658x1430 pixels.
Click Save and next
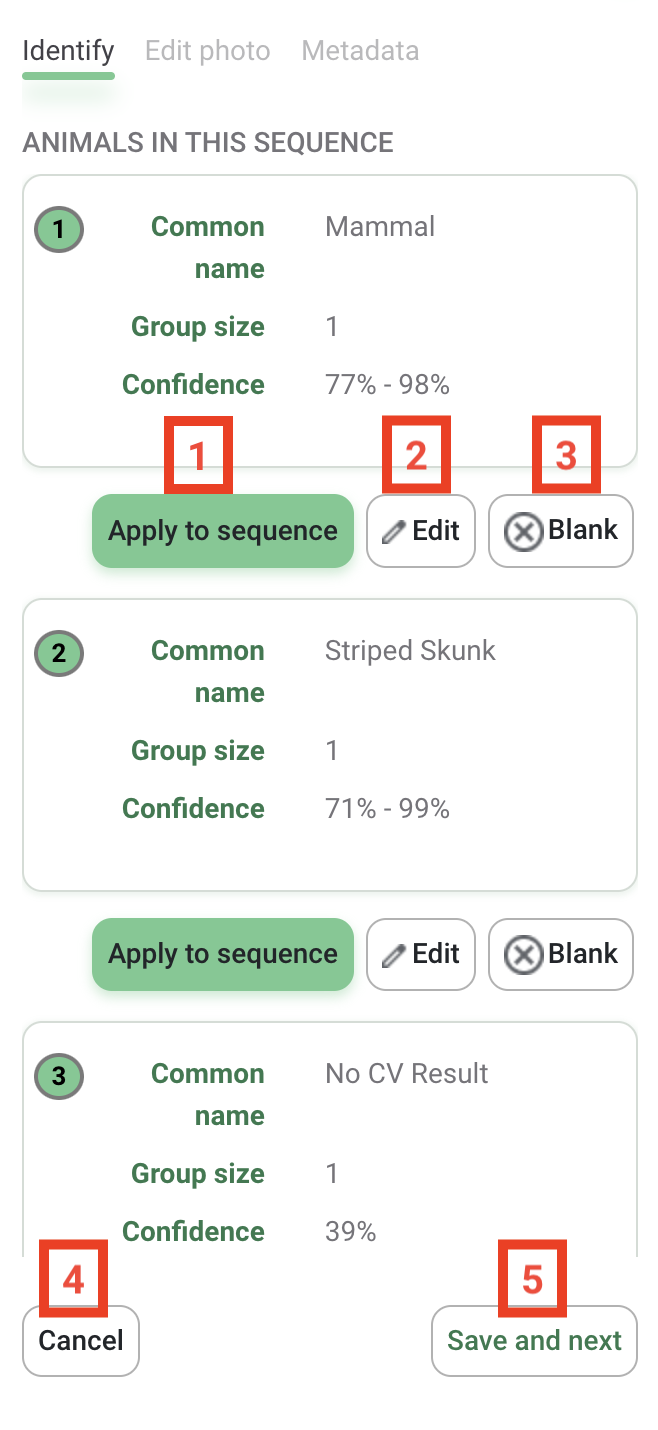[x=534, y=1340]
